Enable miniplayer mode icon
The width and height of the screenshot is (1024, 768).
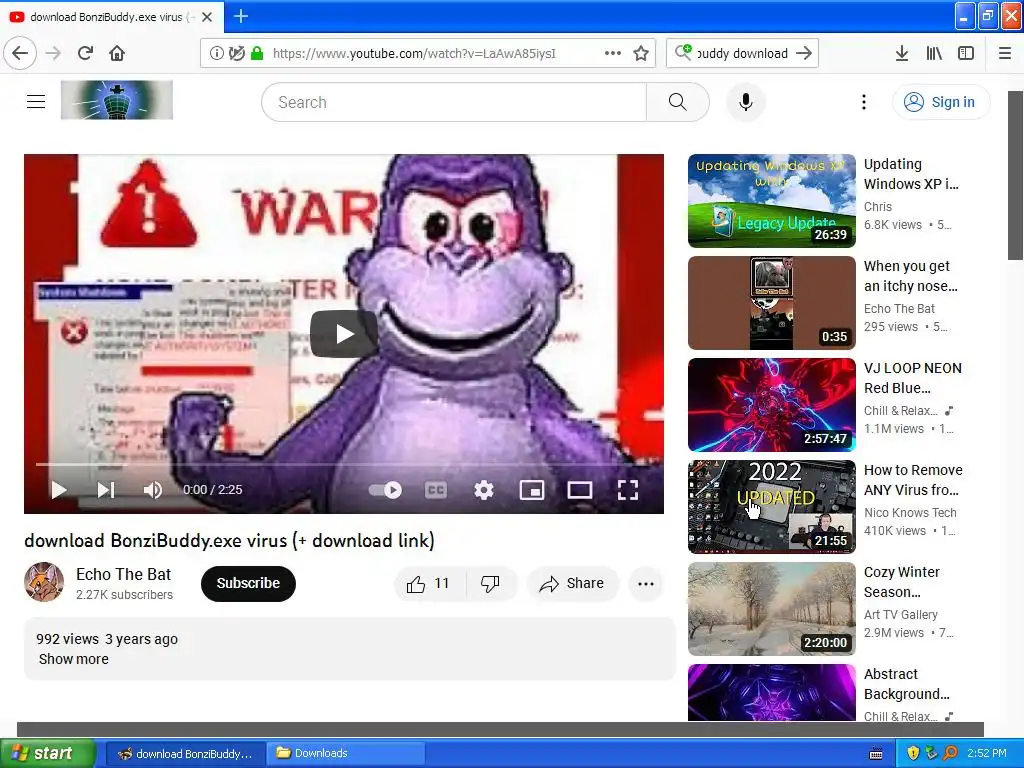(532, 490)
